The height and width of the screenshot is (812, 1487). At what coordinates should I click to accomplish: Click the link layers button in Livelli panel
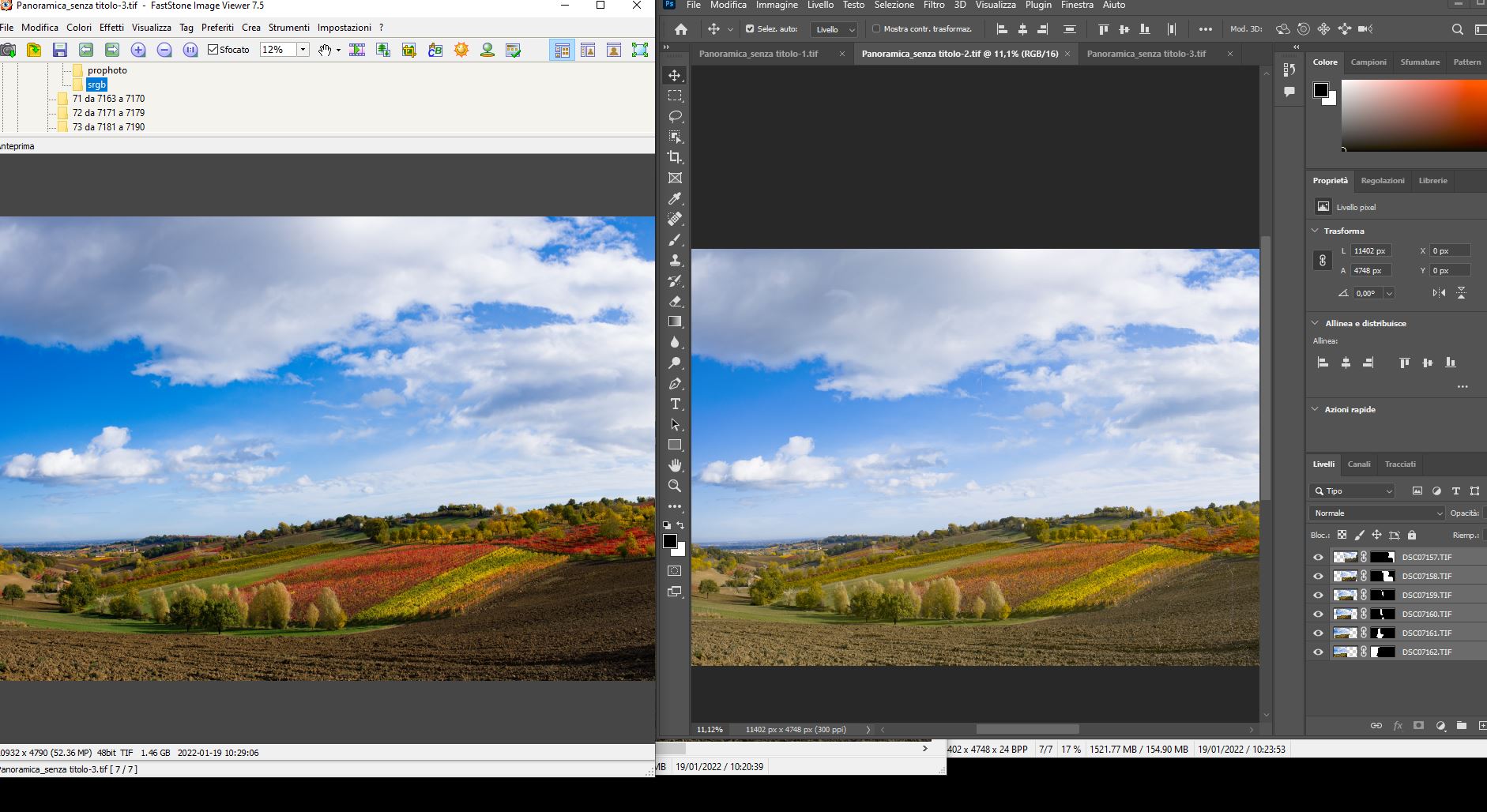click(1376, 725)
